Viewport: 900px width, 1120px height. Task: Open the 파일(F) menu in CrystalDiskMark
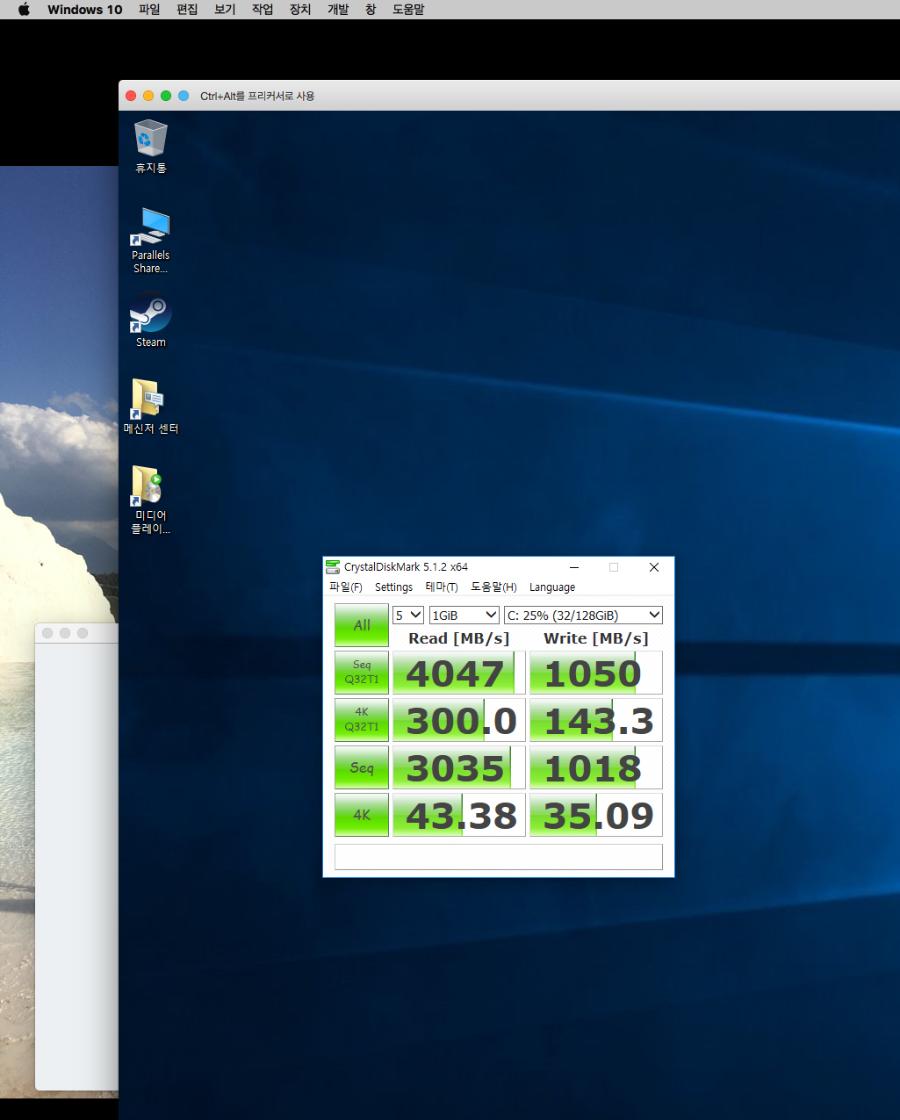[x=346, y=587]
